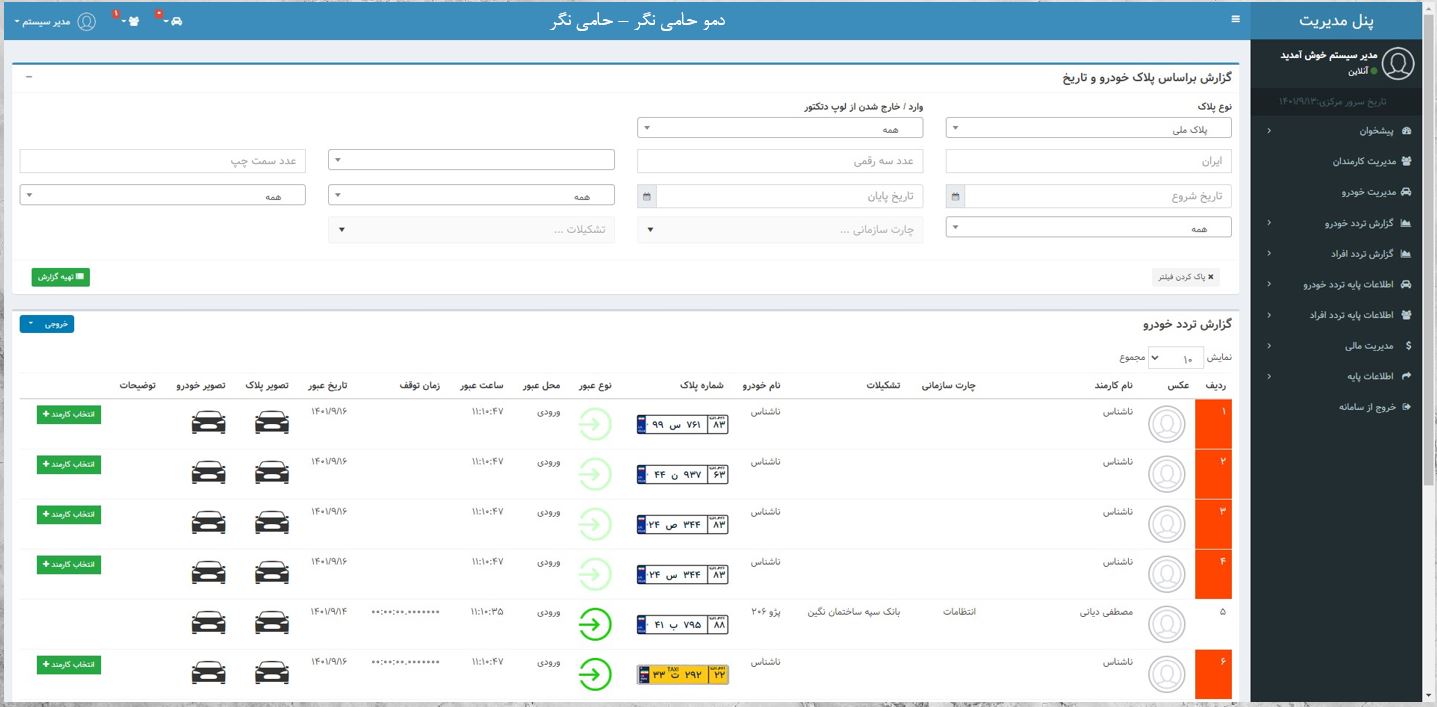
Task: Click خروج از سامانه to log out
Action: (x=1335, y=407)
